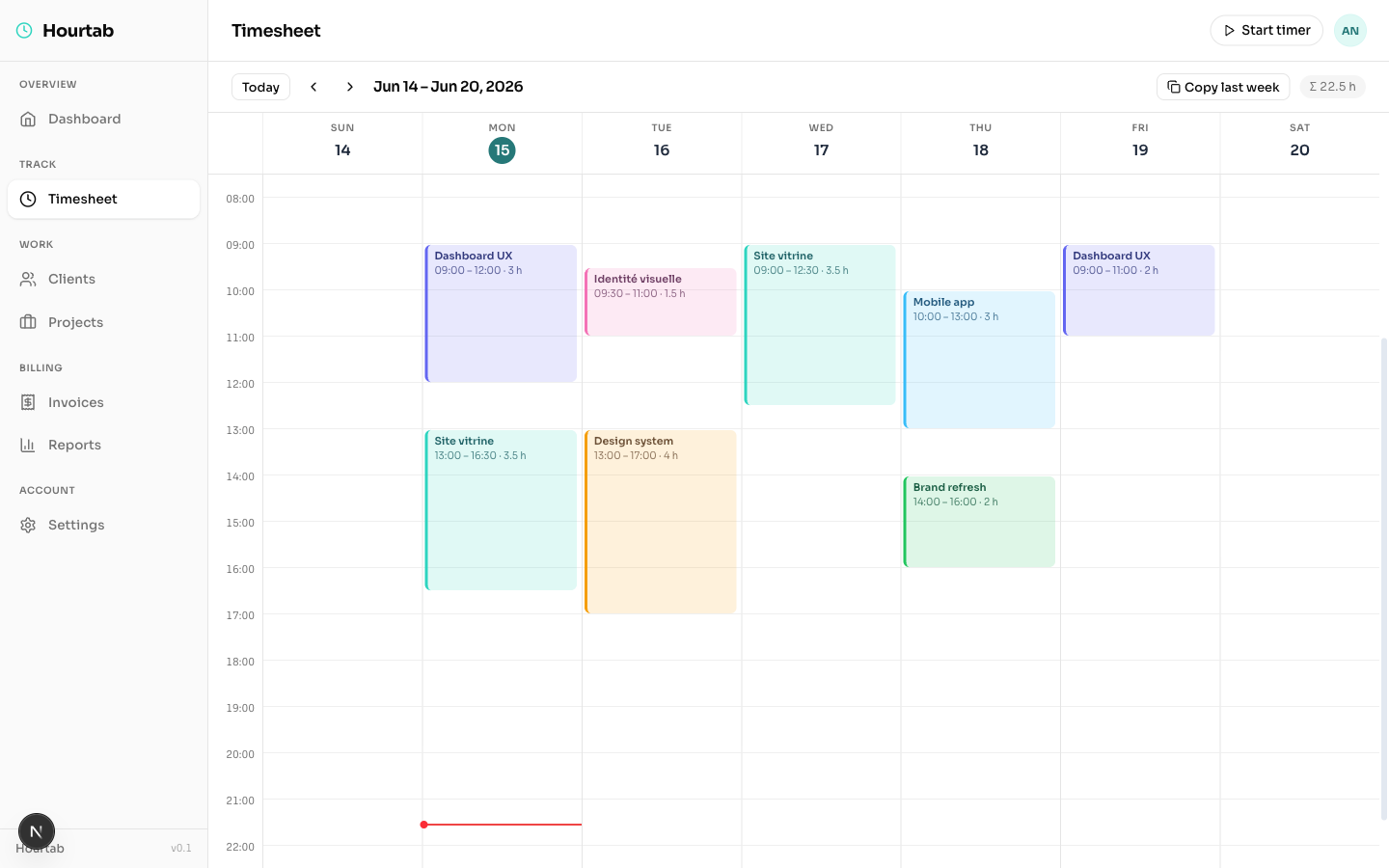Click the 22.5 h total badge
This screenshot has height=868, width=1389.
(1333, 87)
